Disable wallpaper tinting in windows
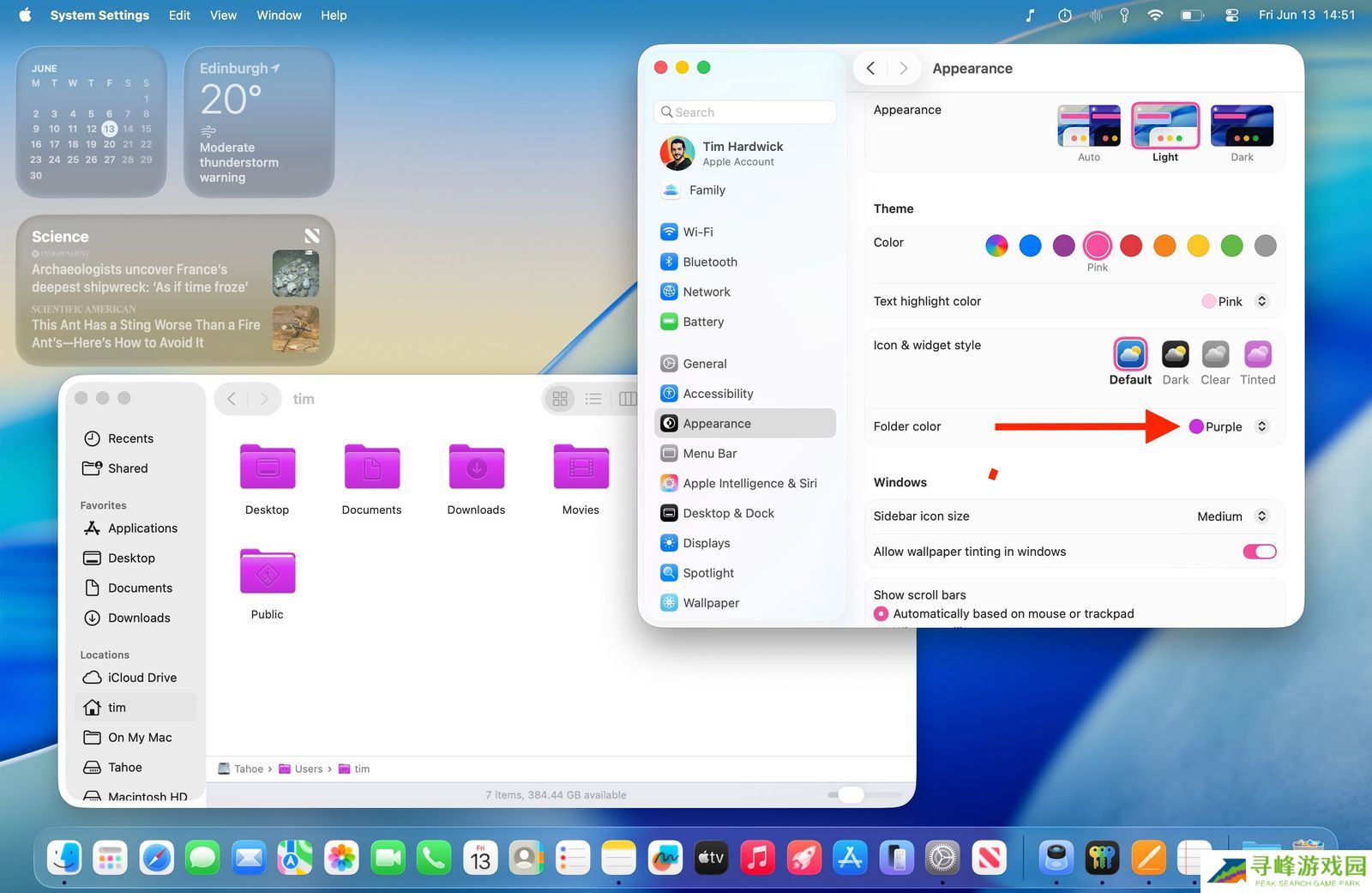Screen dimensions: 1372x893 1259,552
